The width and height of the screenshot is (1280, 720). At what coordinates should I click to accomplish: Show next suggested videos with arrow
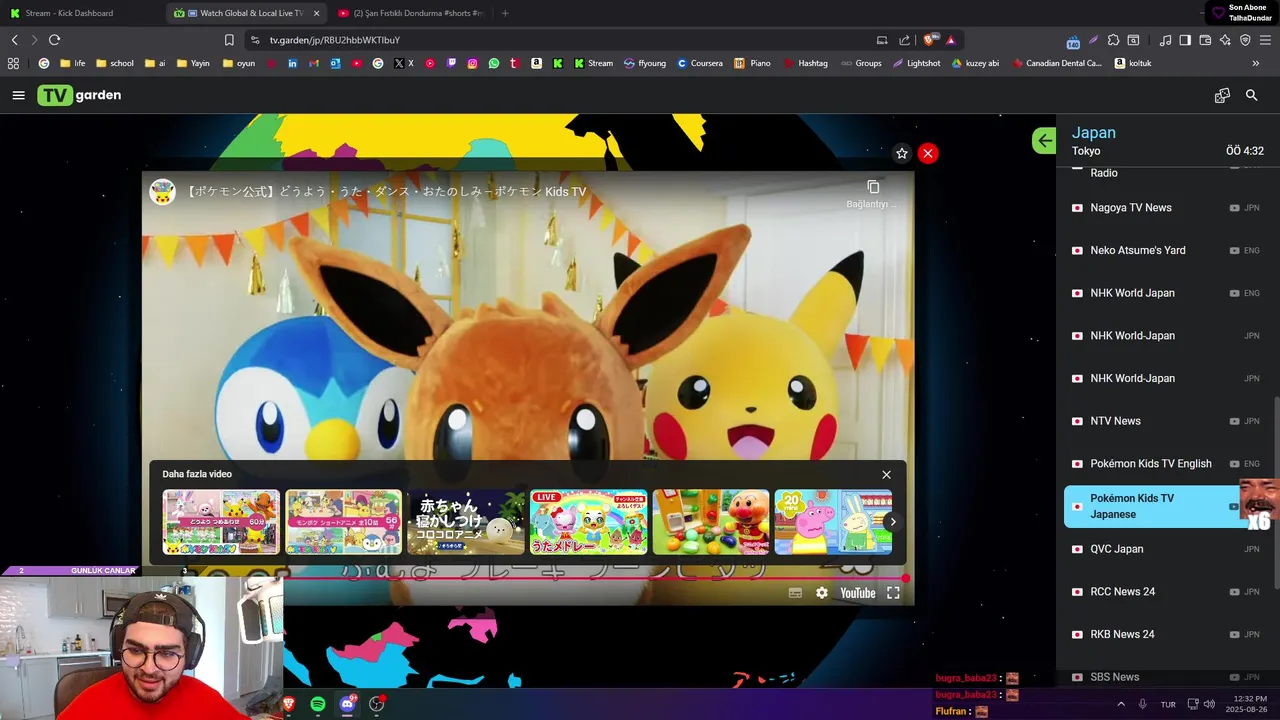coord(893,522)
